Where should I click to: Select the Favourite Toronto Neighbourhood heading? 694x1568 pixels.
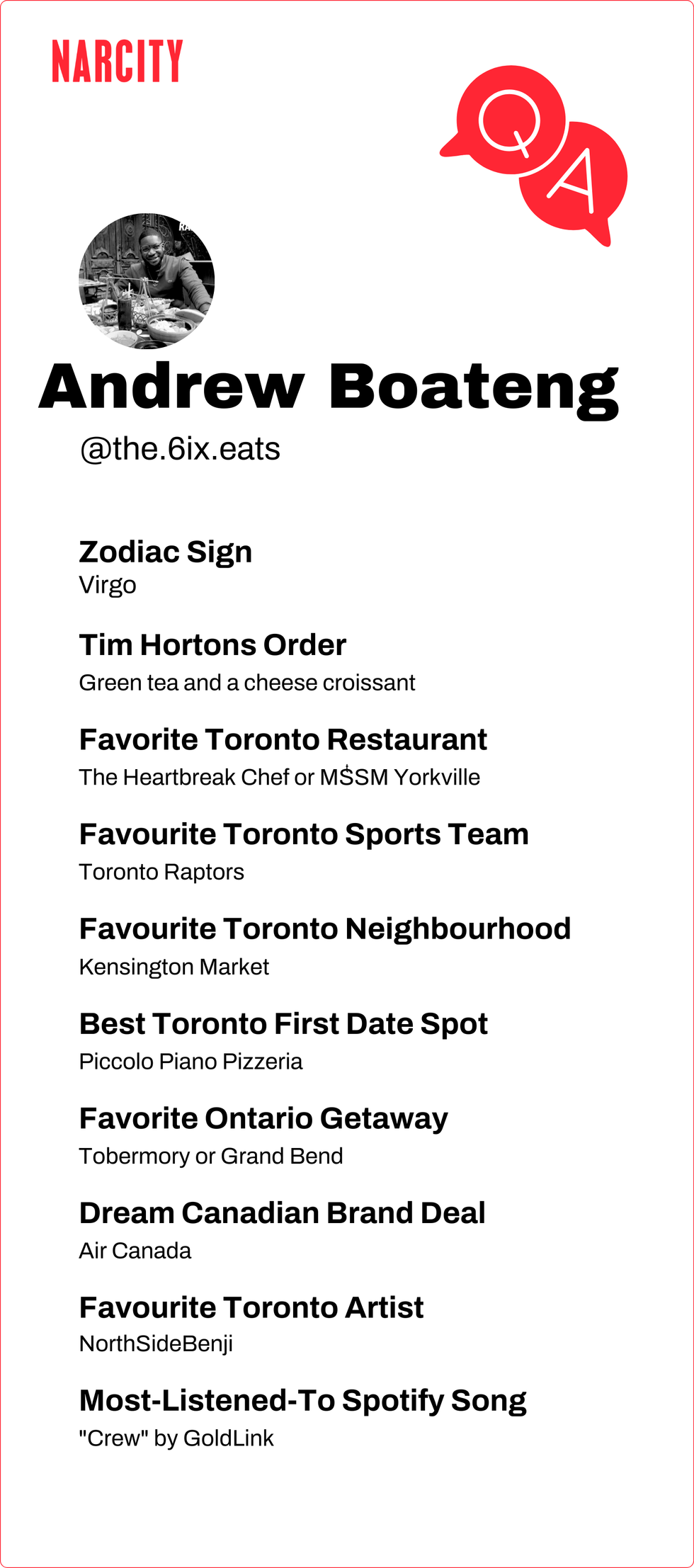[324, 928]
